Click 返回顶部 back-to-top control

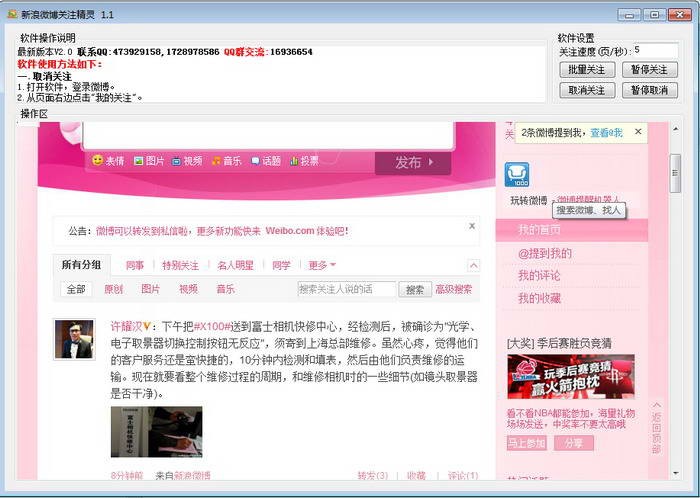[x=656, y=427]
